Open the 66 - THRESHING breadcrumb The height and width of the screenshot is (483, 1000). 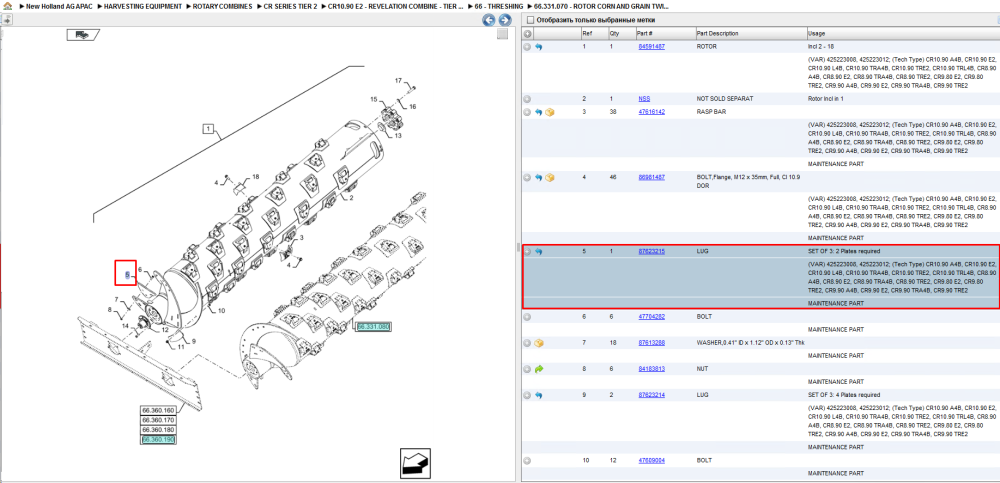coord(498,6)
